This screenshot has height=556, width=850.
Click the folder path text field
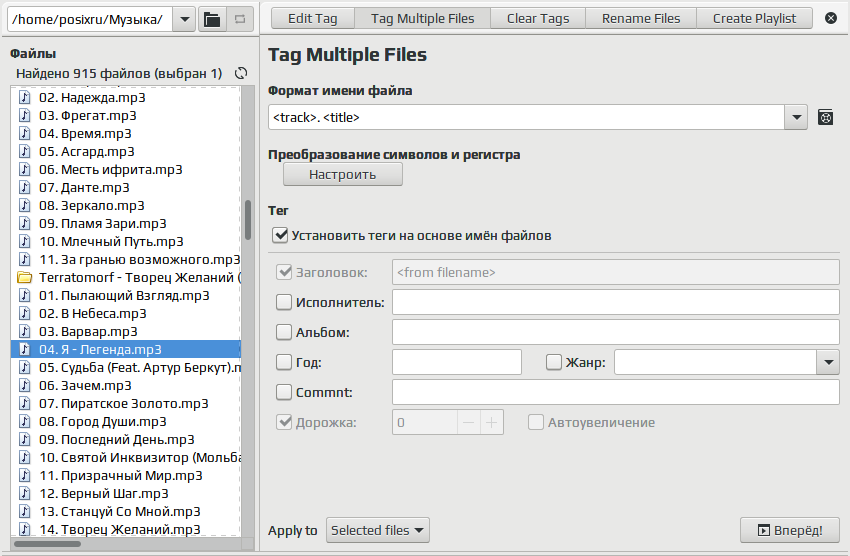pos(91,20)
